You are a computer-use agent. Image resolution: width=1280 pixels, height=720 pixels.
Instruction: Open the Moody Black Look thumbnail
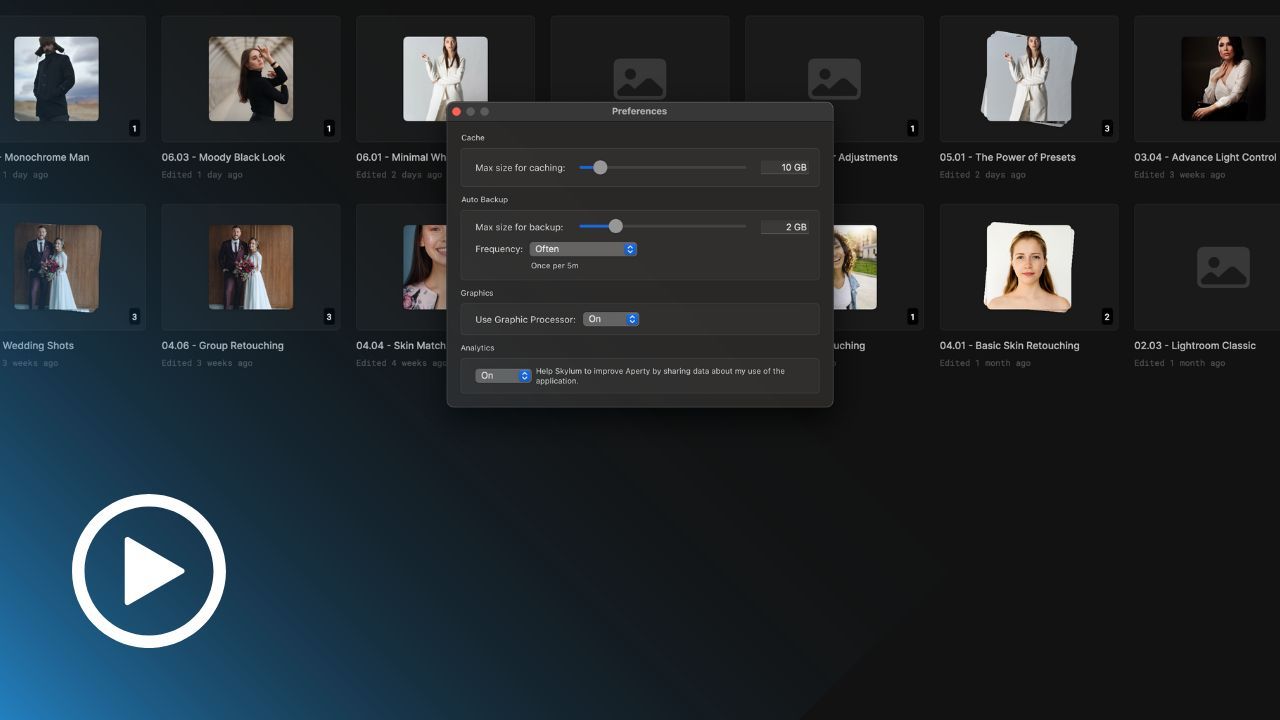click(x=251, y=79)
